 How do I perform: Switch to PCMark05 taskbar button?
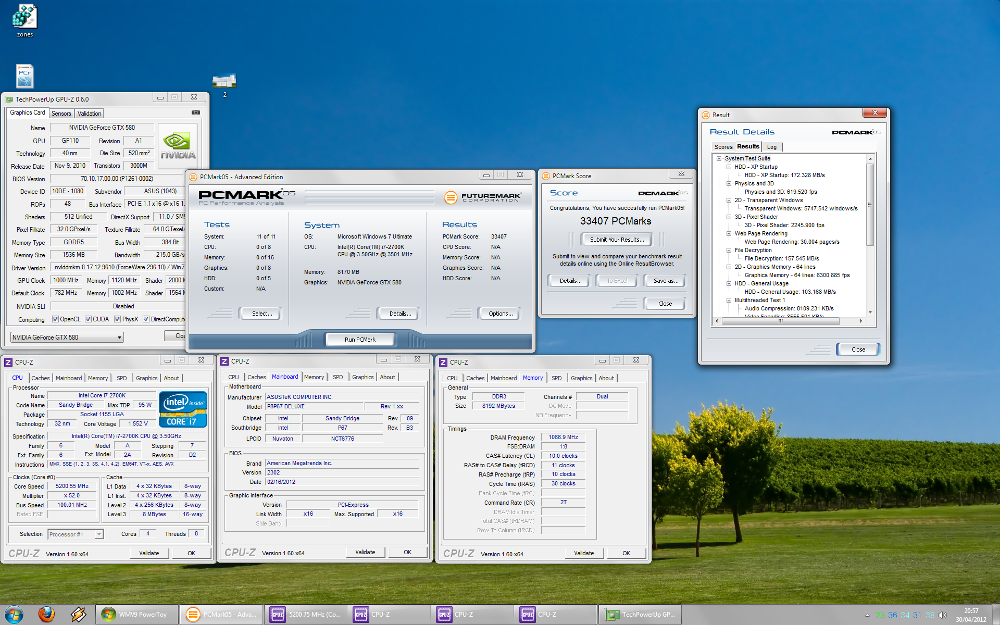[220, 614]
